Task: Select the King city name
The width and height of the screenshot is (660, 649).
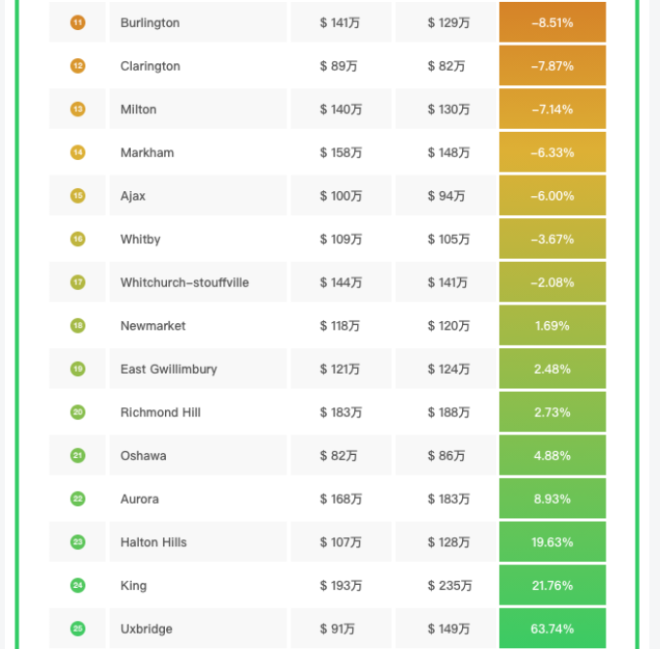Action: (x=133, y=586)
